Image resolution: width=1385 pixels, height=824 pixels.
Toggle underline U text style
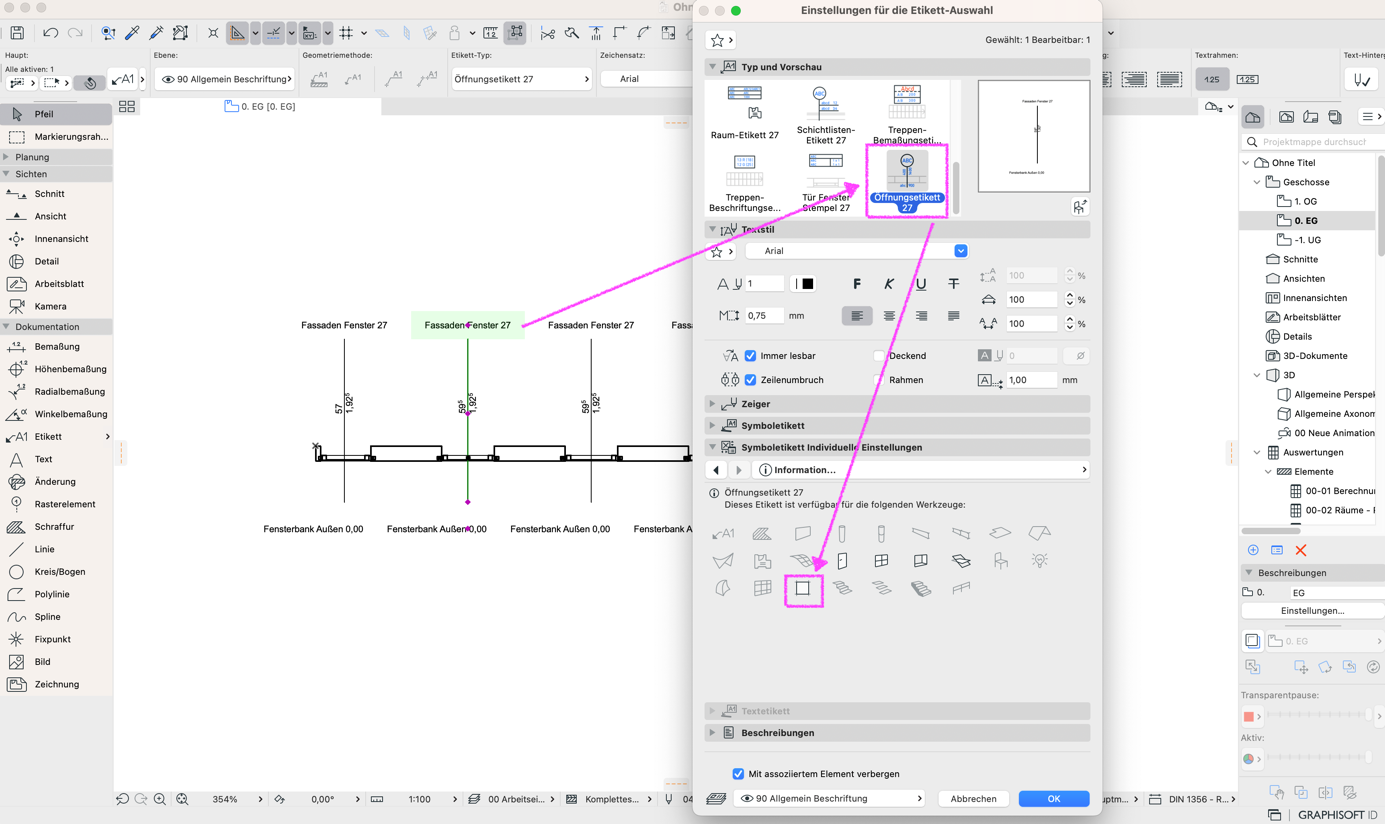(x=921, y=284)
